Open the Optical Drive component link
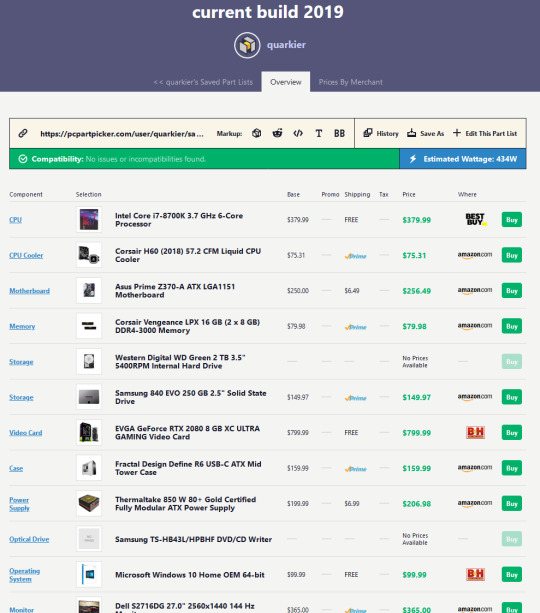This screenshot has width=540, height=613. [x=29, y=539]
